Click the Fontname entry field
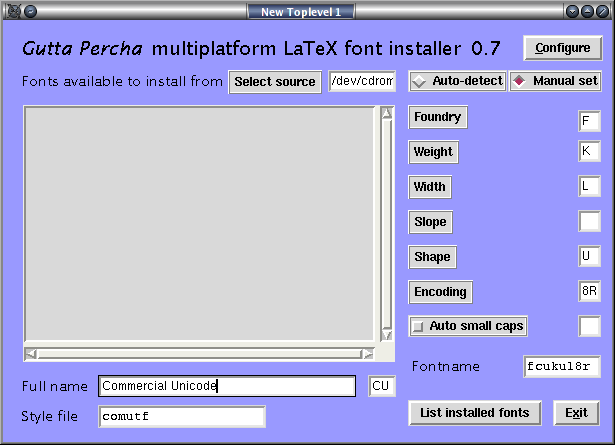 561,366
